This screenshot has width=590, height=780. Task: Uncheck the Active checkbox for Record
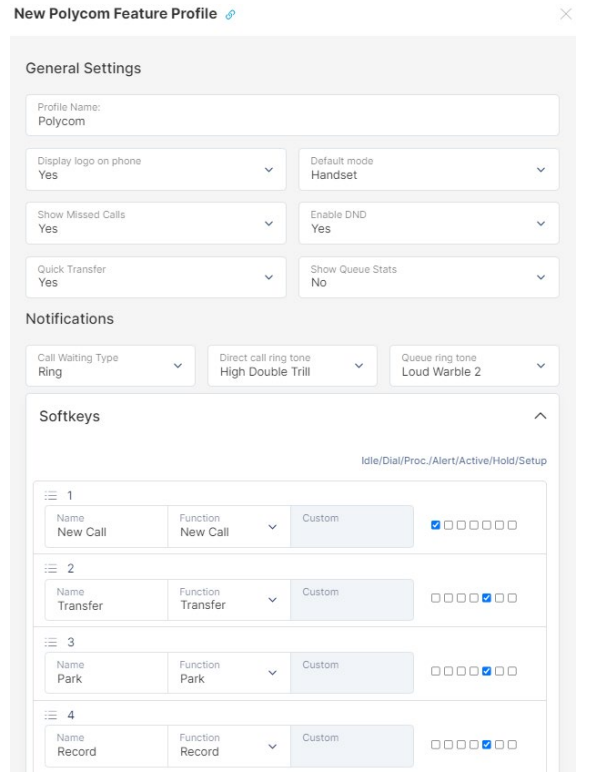click(487, 745)
